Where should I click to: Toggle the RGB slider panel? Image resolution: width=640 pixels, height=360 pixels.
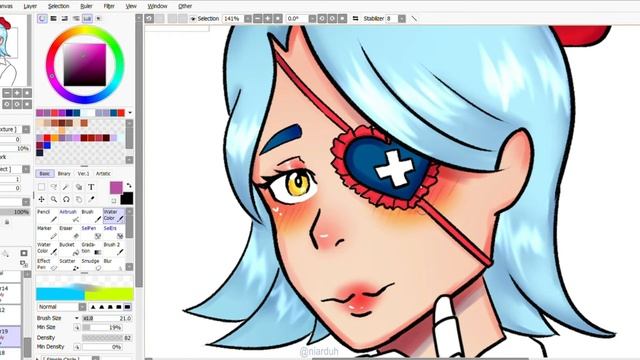pyautogui.click(x=53, y=18)
